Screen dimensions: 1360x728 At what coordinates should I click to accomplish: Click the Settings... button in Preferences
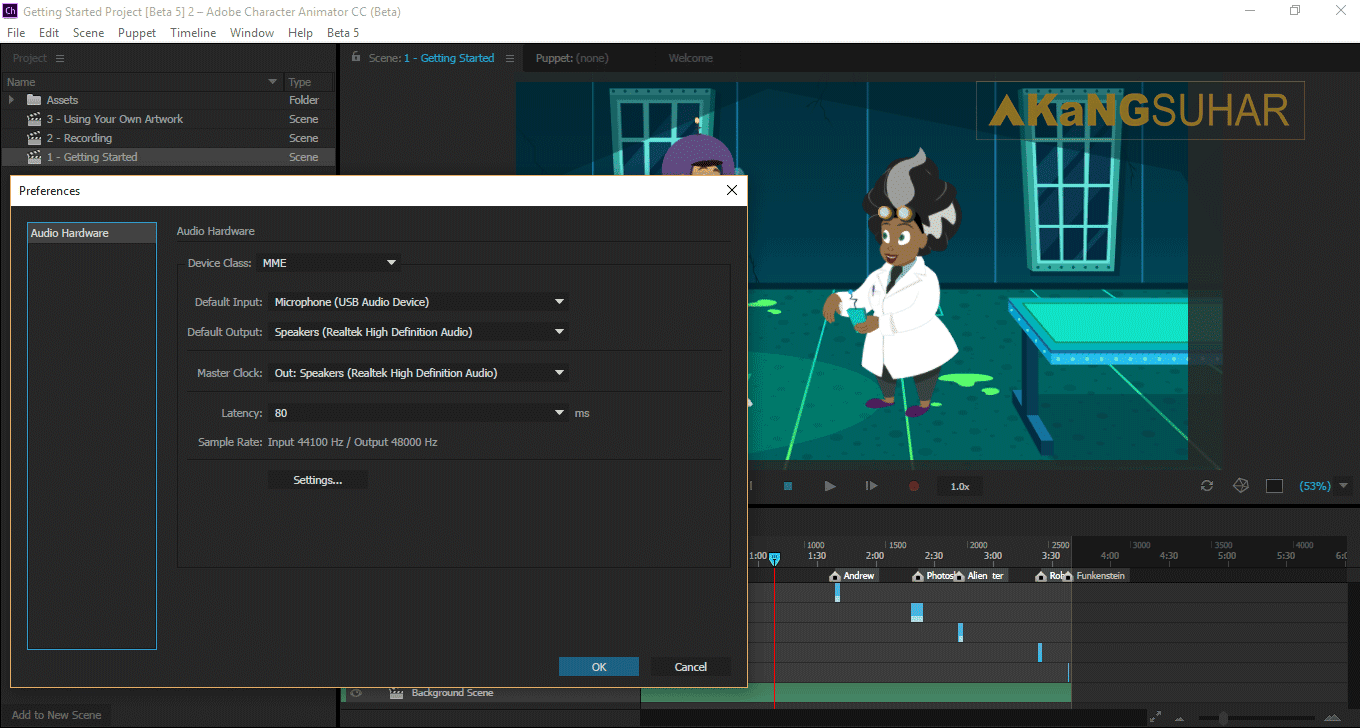click(318, 480)
